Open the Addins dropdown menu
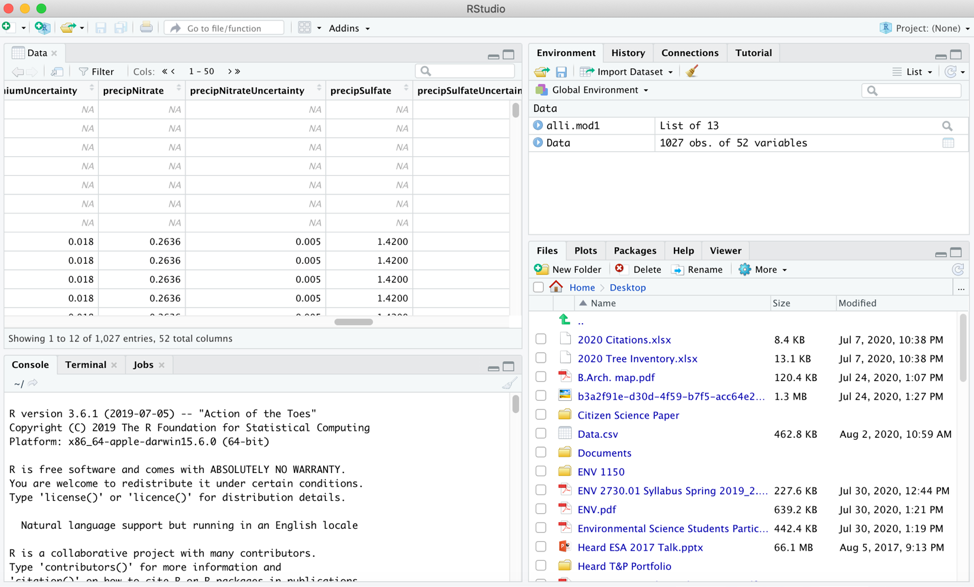Screen dimensions: 974x587 point(349,28)
